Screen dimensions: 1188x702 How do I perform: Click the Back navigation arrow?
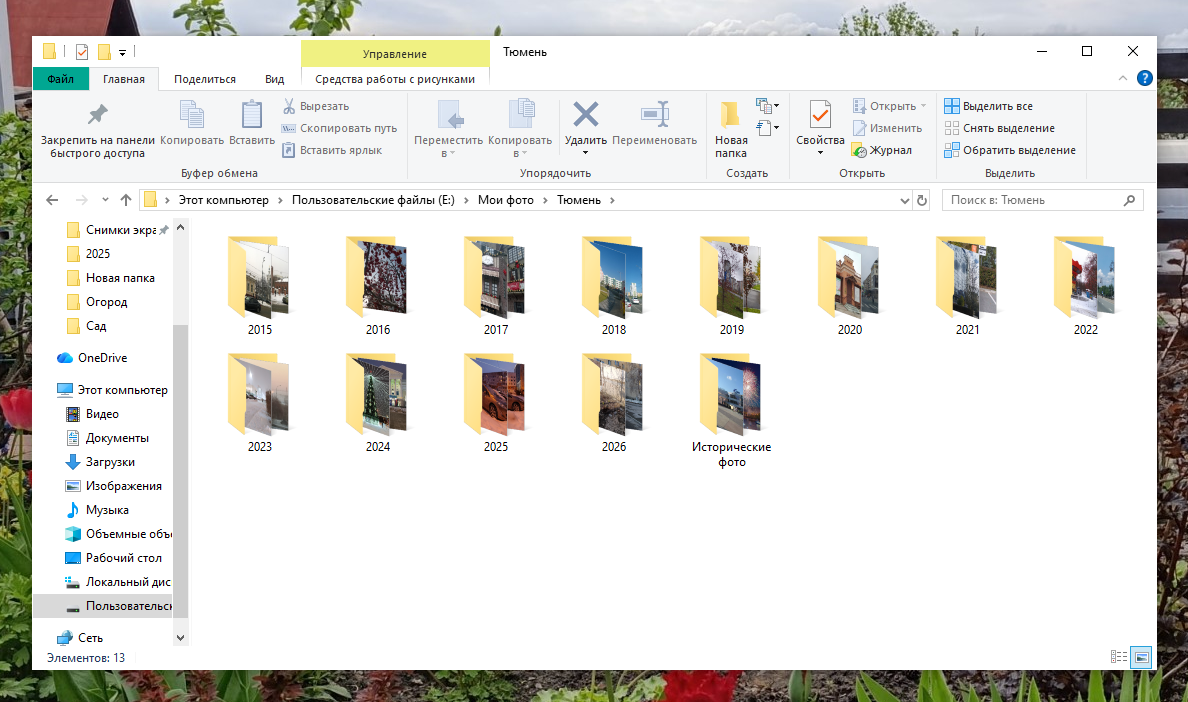click(x=52, y=200)
